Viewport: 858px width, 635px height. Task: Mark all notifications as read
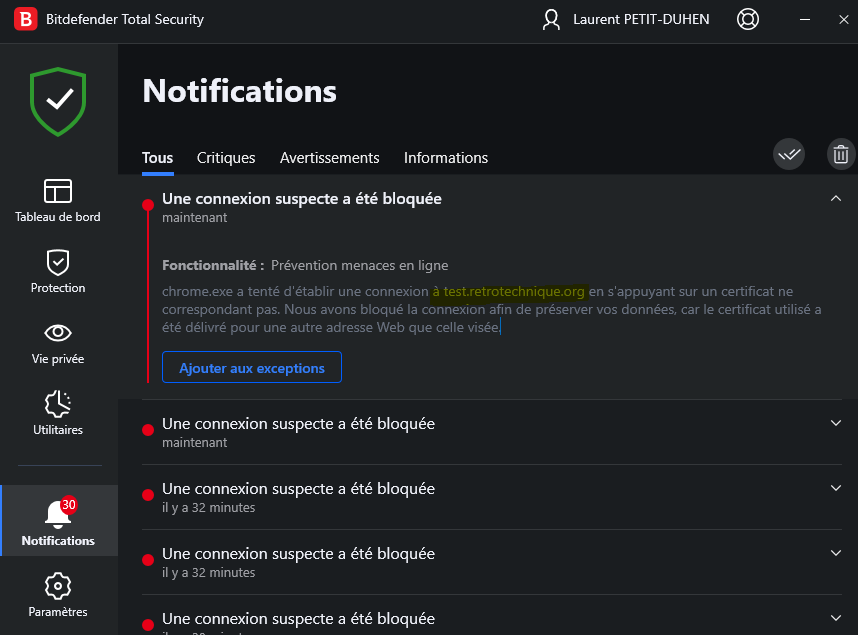[x=789, y=155]
